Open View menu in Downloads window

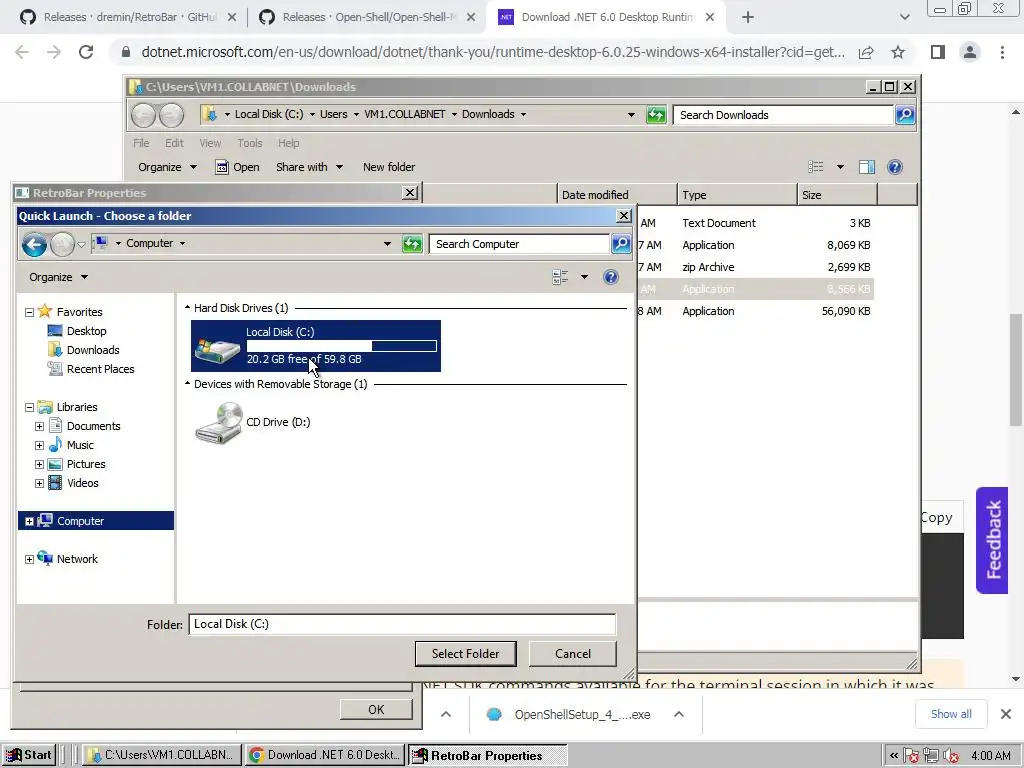pos(210,143)
